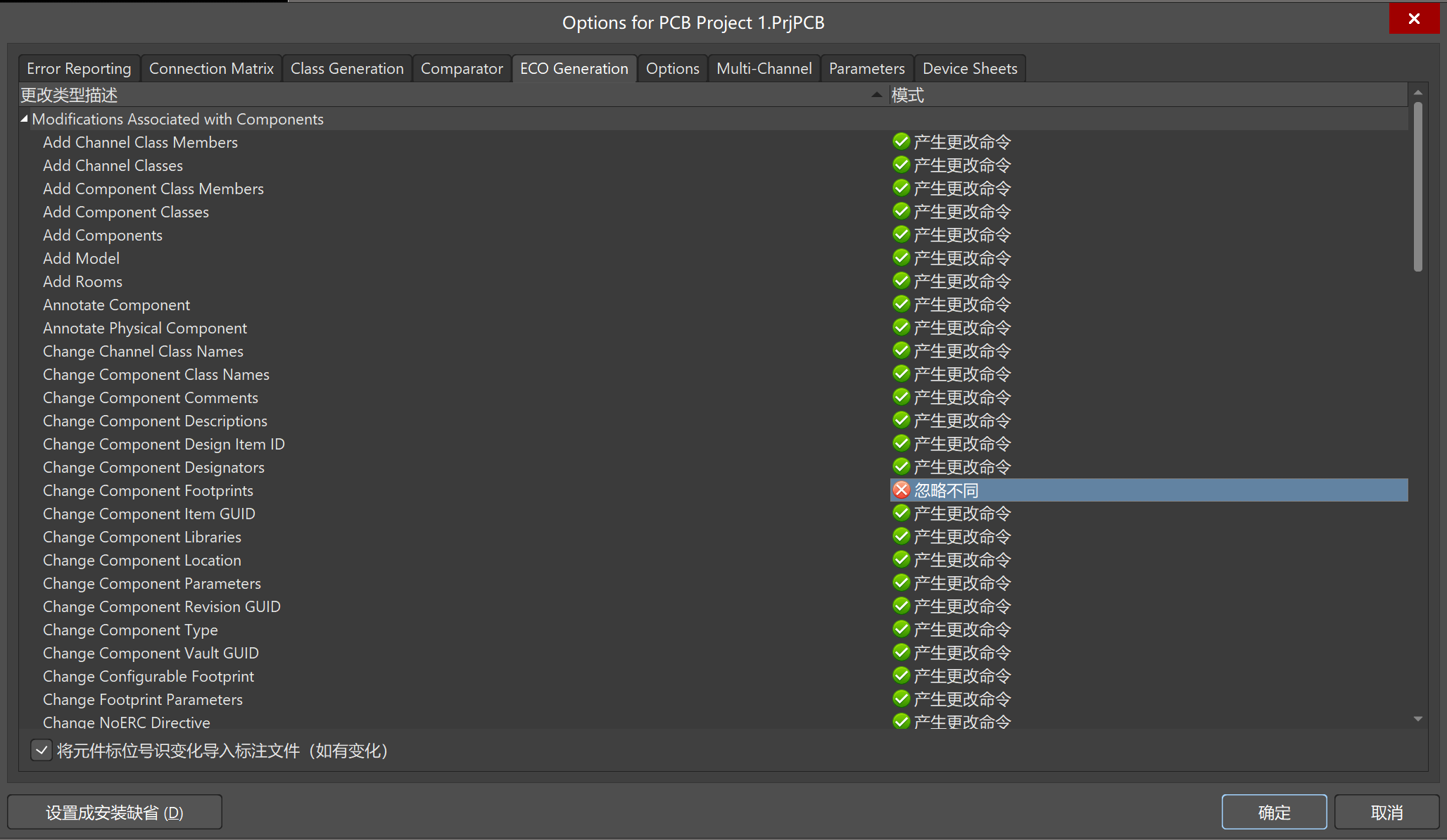Screen dimensions: 1447x840
Task: Click the green check icon for Change Component Comments
Action: (x=901, y=397)
